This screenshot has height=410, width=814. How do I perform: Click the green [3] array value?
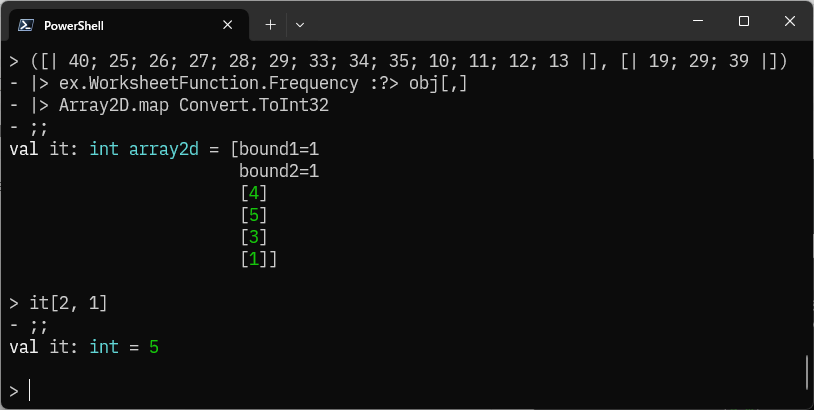pyautogui.click(x=254, y=237)
